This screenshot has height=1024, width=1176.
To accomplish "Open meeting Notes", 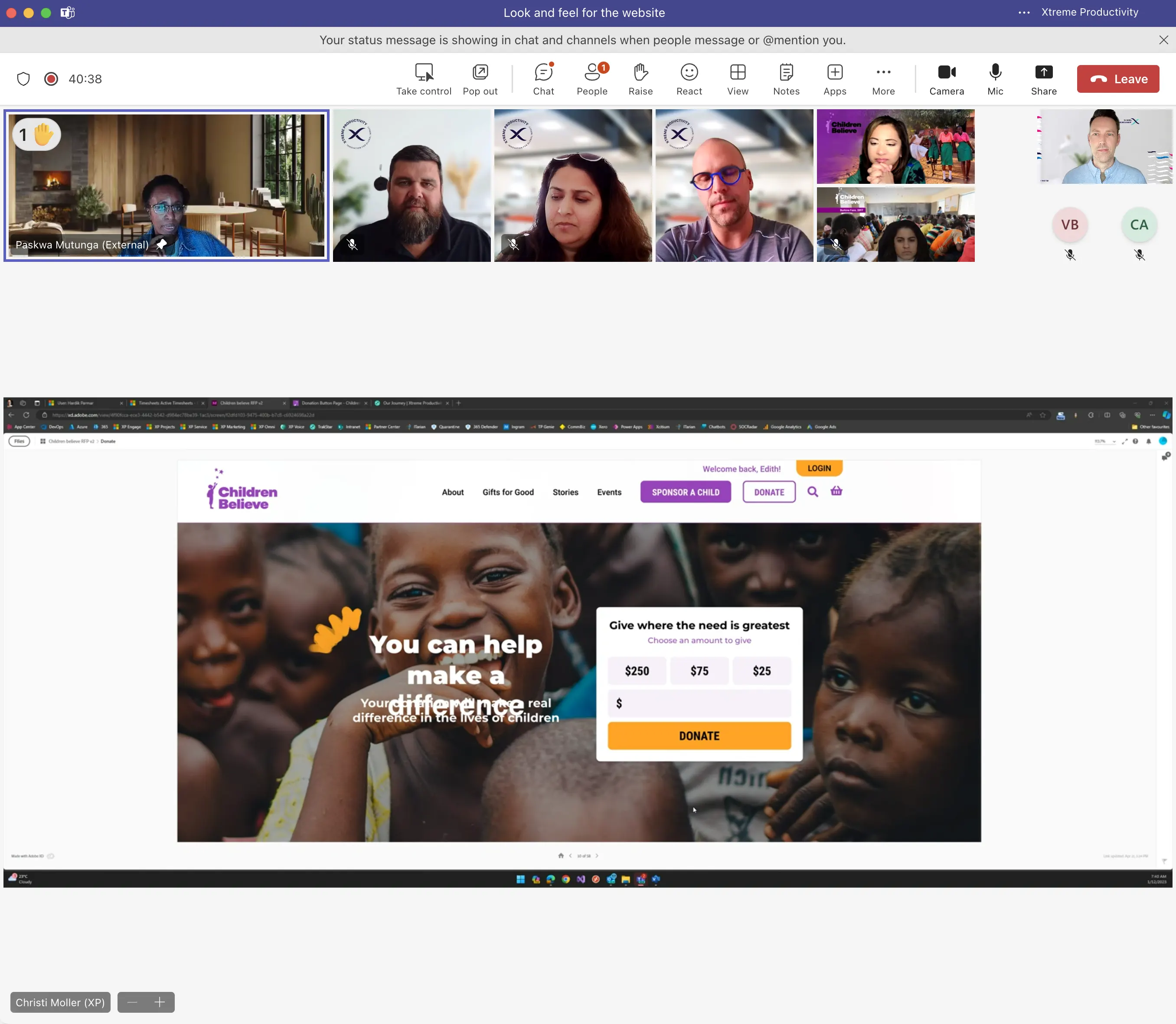I will click(786, 79).
